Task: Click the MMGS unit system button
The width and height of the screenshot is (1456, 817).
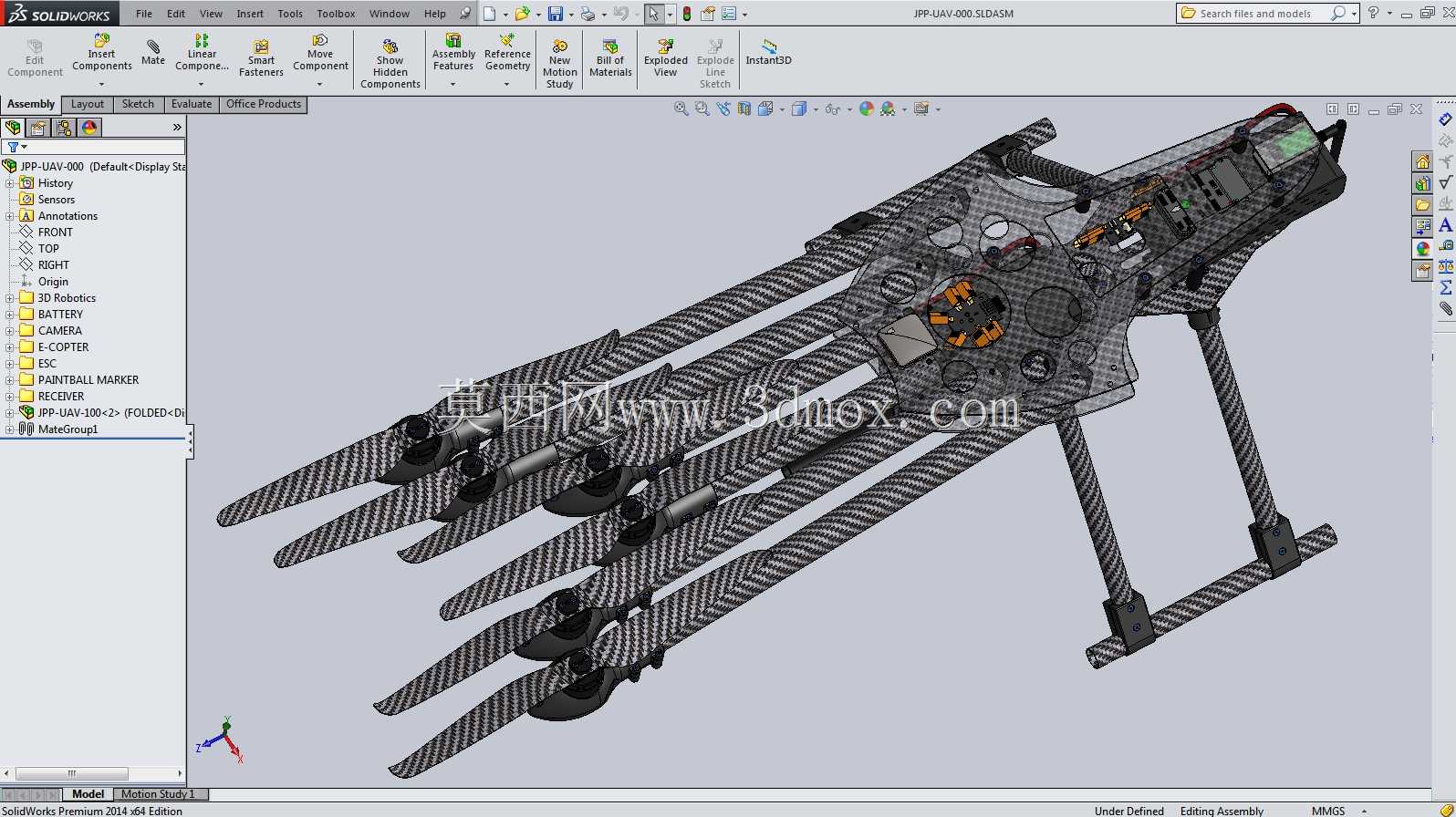Action: [x=1328, y=811]
